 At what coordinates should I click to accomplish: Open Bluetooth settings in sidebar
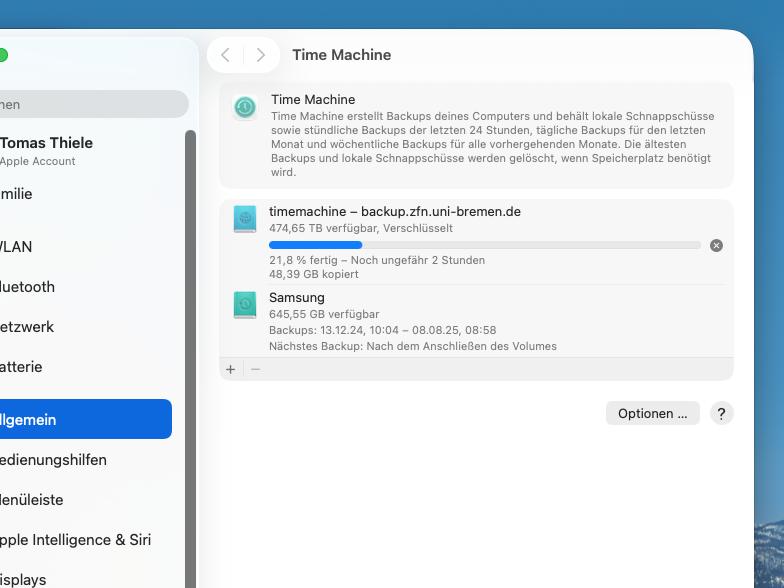point(30,287)
